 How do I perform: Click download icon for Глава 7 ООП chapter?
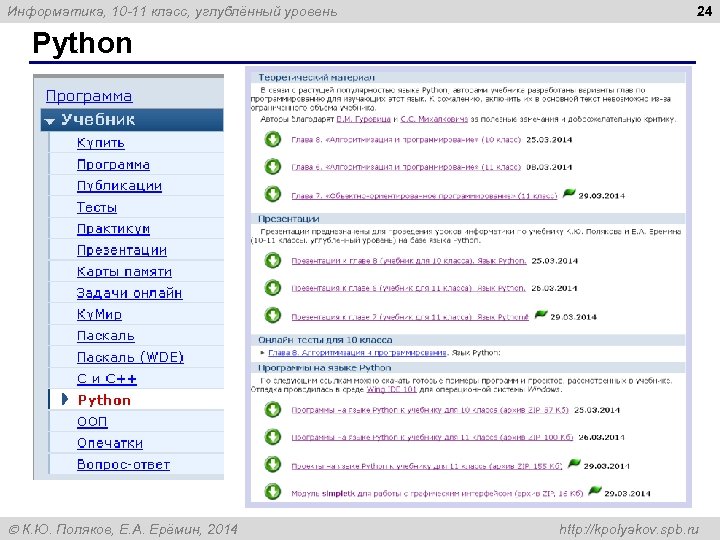(273, 194)
